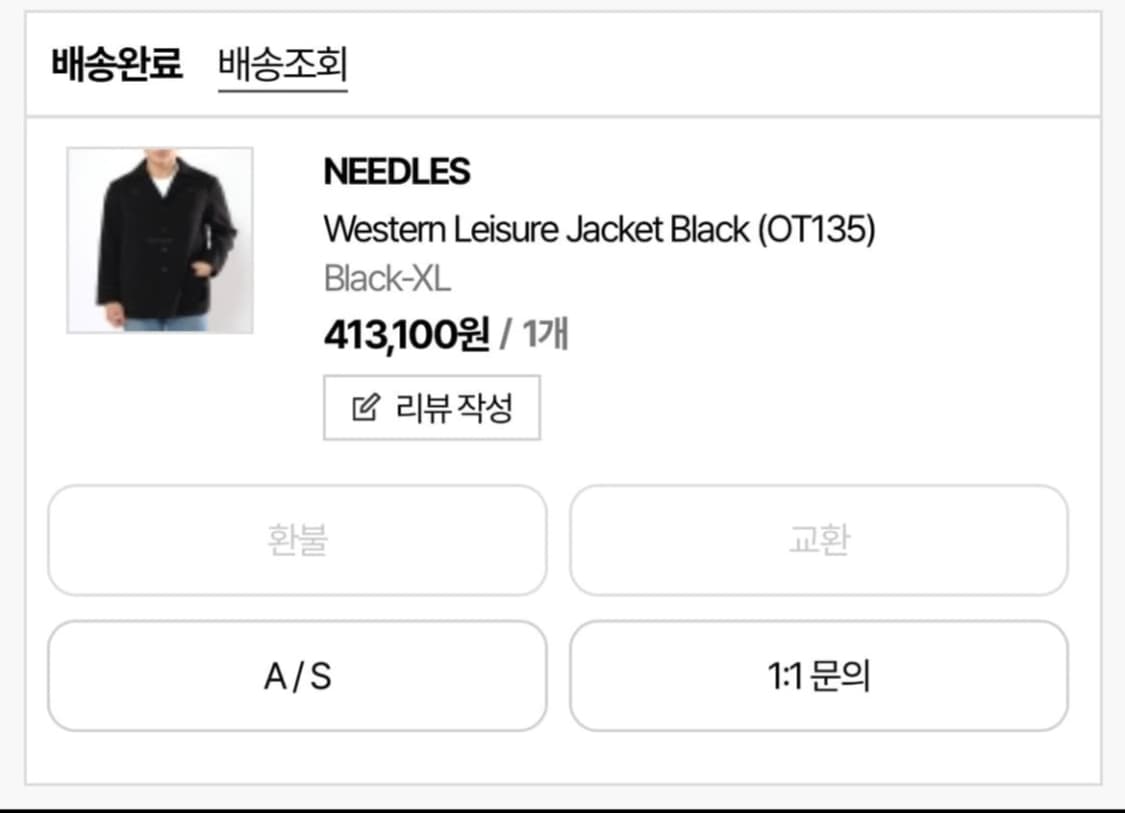Select the Black-XL option text
The image size is (1125, 813).
pyautogui.click(x=388, y=280)
